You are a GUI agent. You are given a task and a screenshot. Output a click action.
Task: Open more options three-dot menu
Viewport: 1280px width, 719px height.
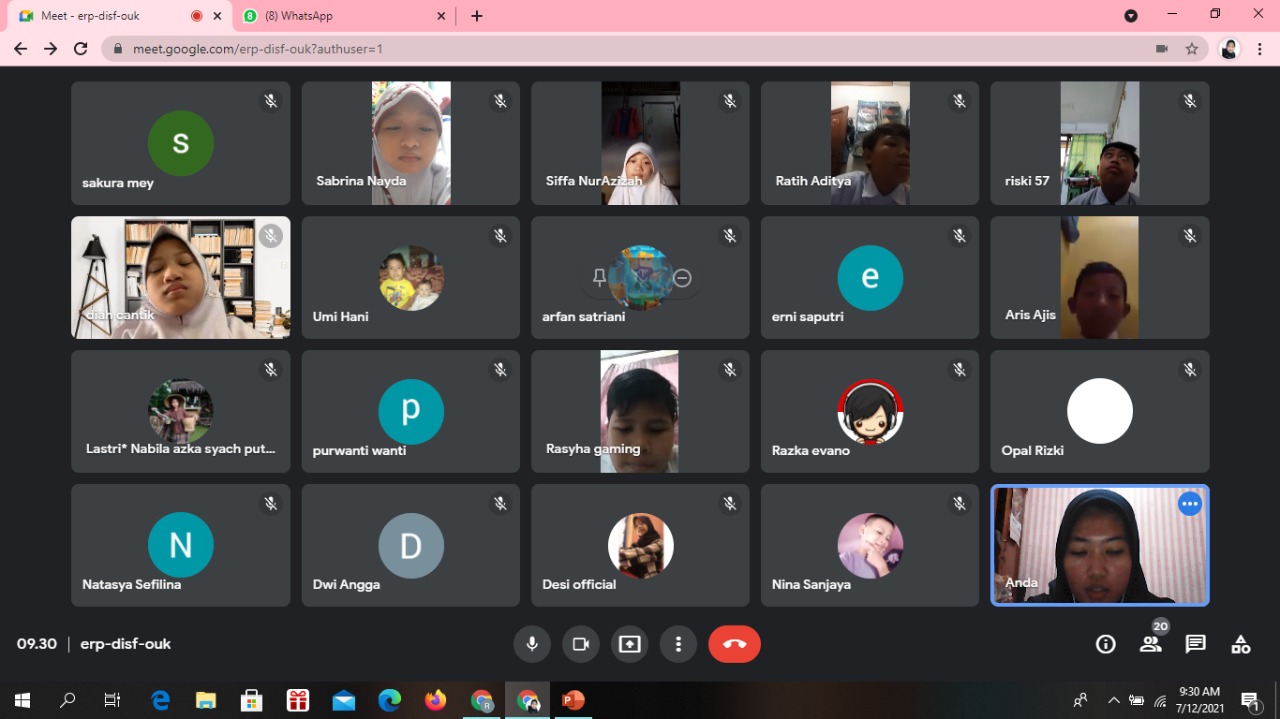[678, 644]
